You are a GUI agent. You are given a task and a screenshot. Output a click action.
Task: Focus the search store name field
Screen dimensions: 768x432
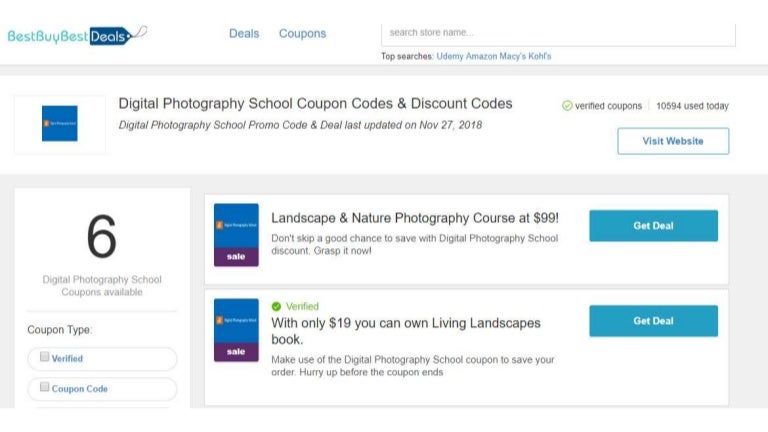click(558, 33)
